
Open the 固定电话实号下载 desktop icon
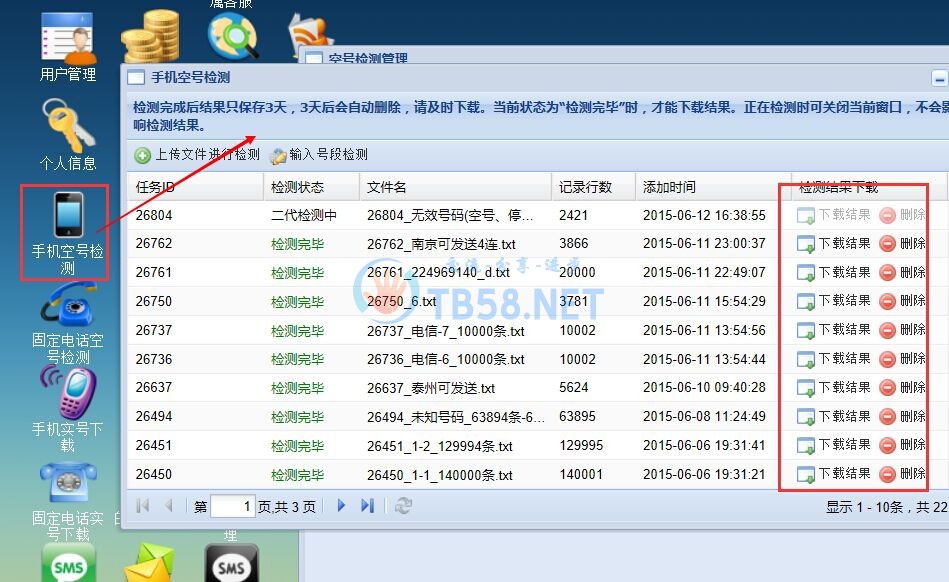point(68,501)
